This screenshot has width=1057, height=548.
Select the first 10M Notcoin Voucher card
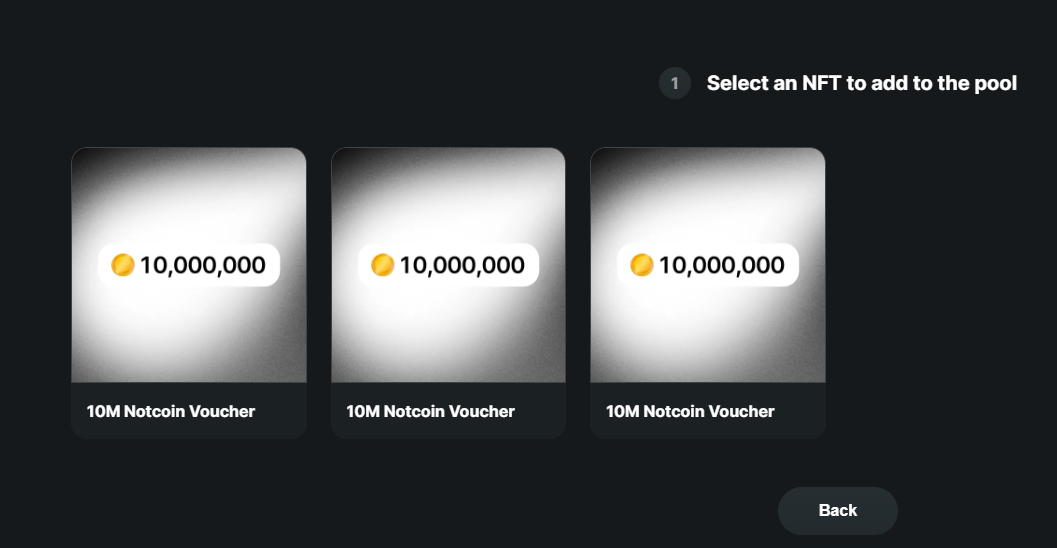coord(188,292)
